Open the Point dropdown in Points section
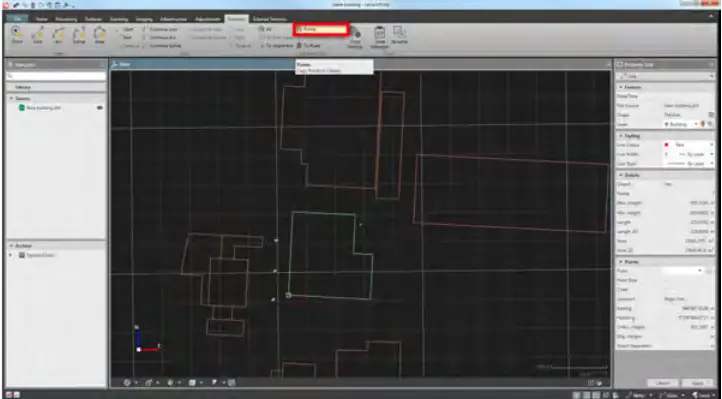 click(x=682, y=271)
